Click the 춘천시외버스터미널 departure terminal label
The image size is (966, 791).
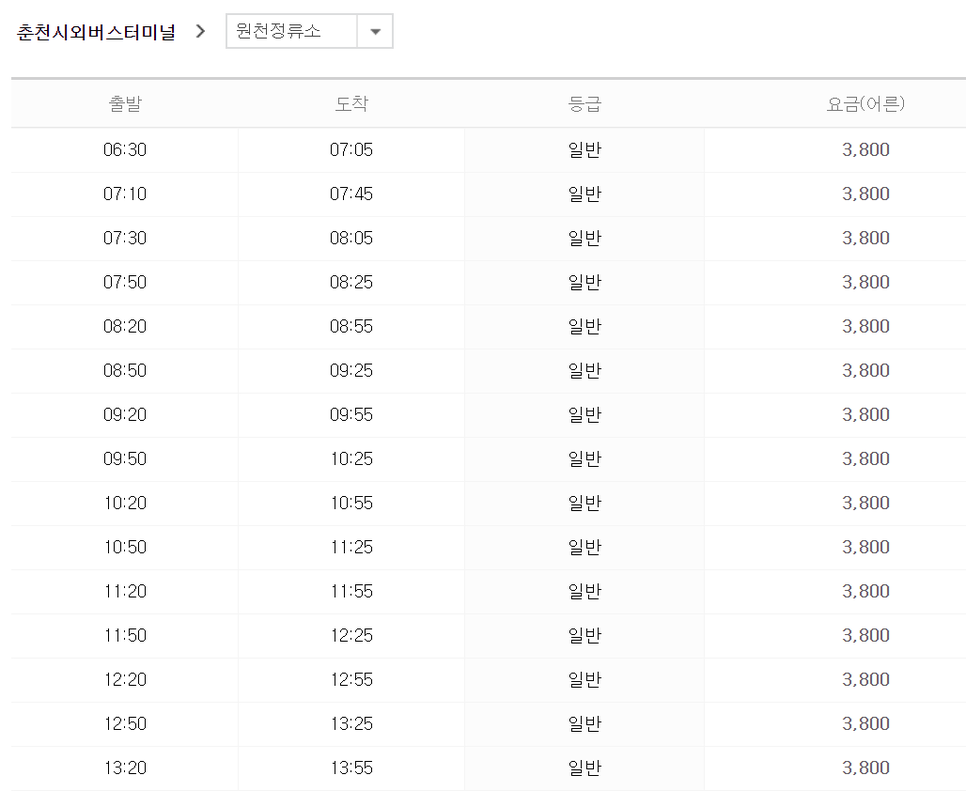(96, 32)
